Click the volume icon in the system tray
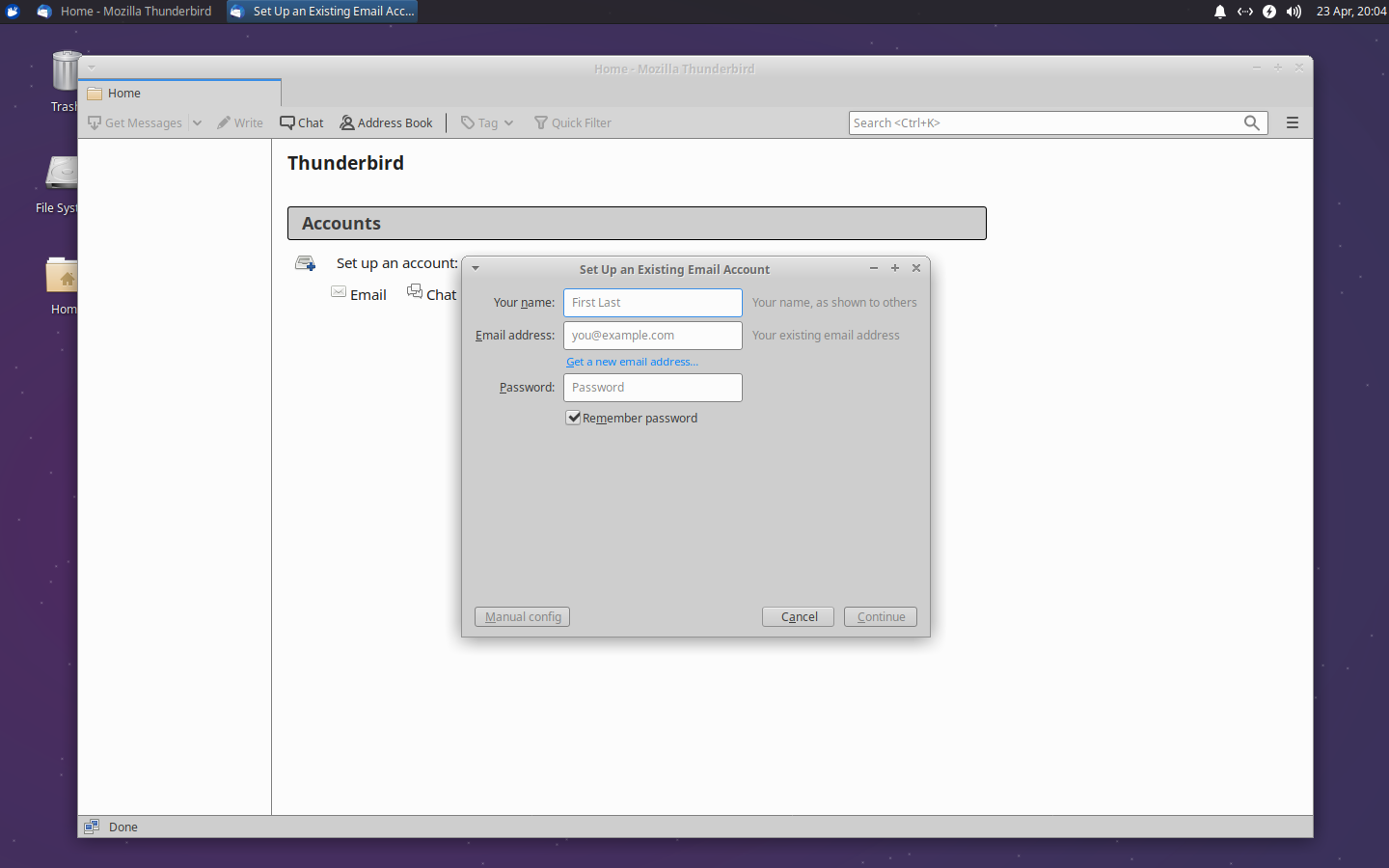1389x868 pixels. click(1292, 12)
